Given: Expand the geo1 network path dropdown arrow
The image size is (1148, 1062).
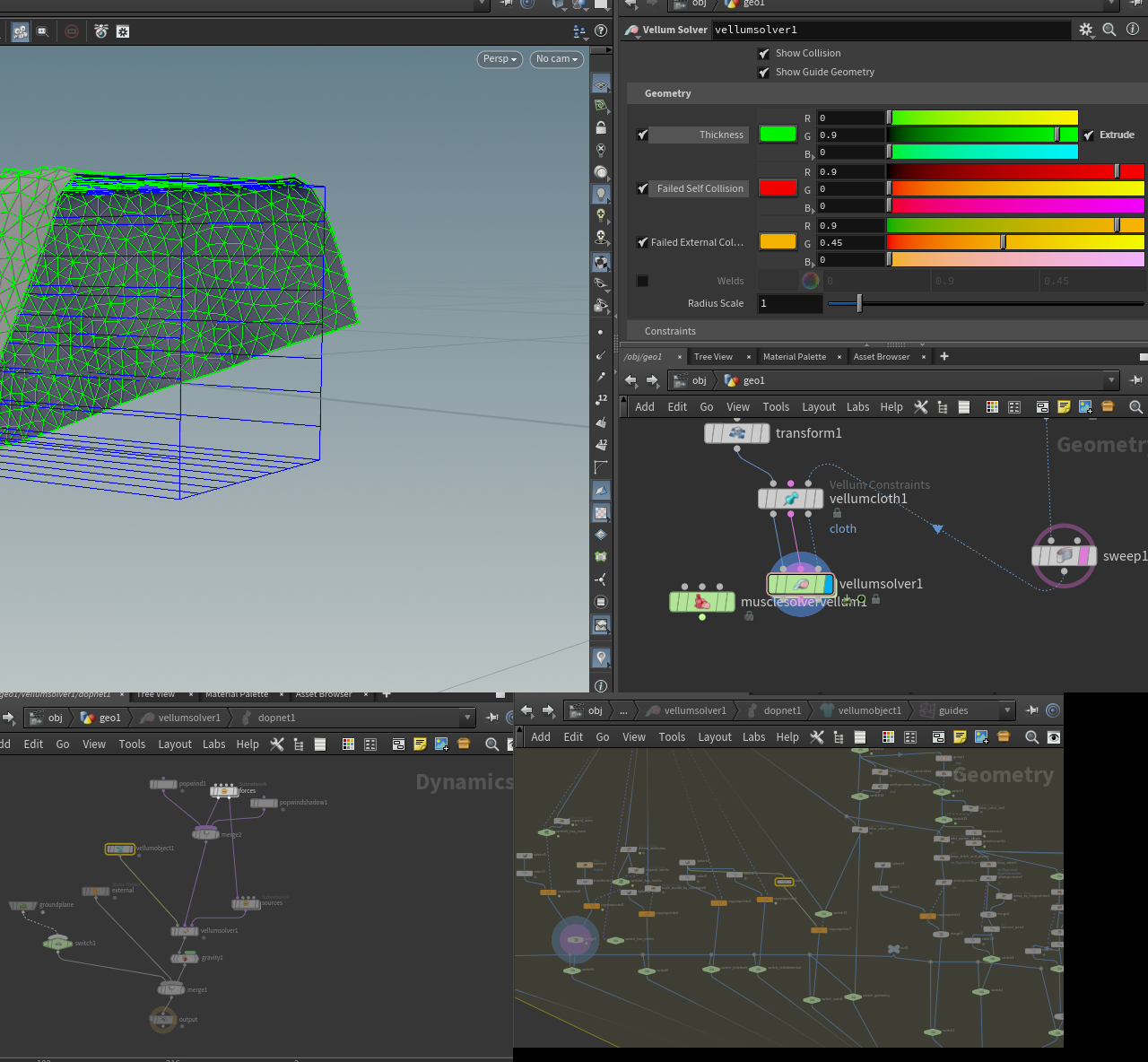Looking at the screenshot, I should tap(1111, 380).
